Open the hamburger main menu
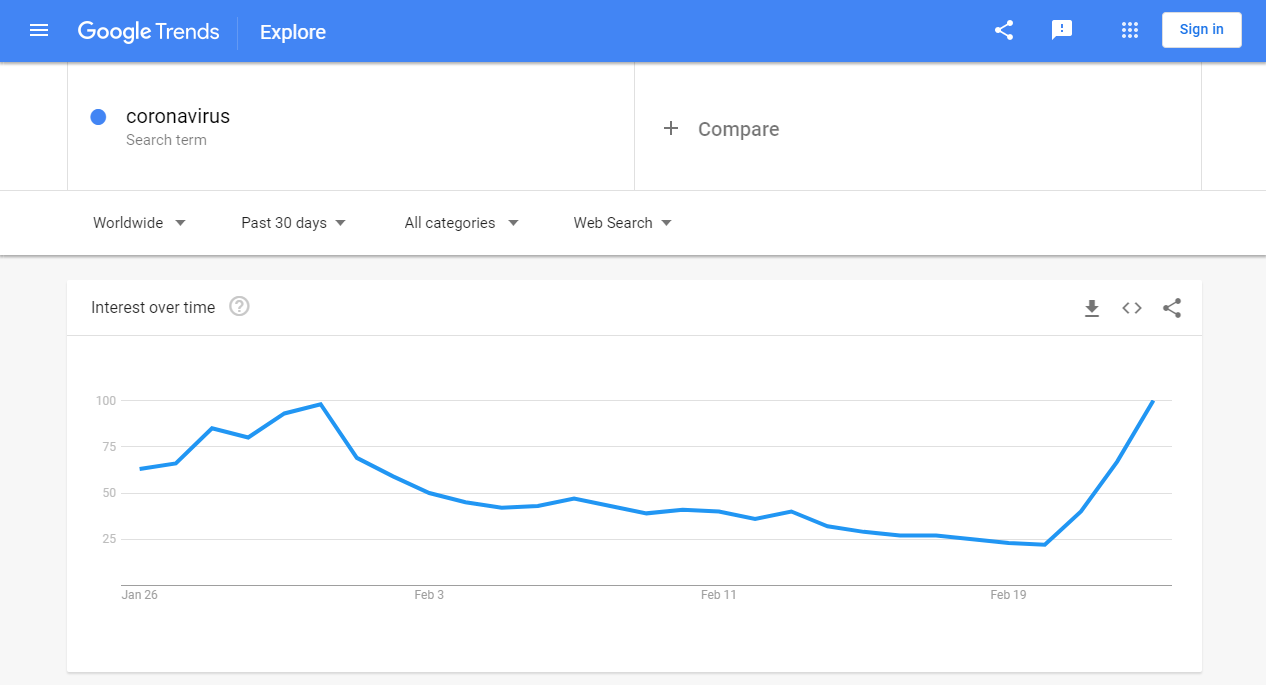 point(39,31)
